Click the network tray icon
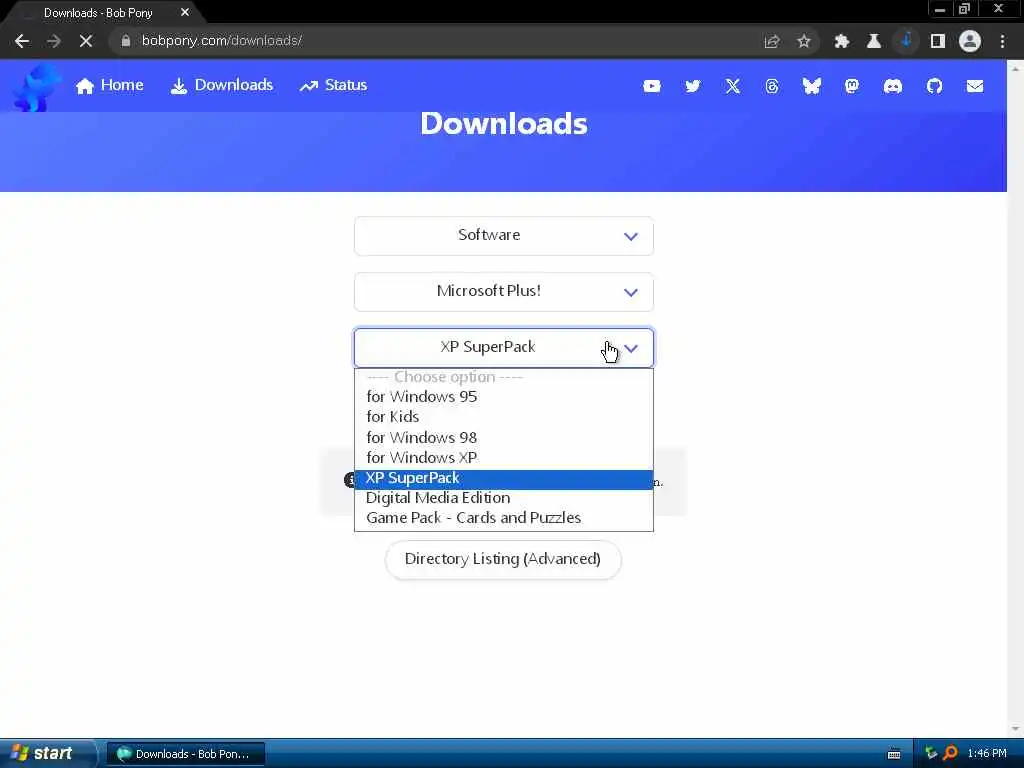Image resolution: width=1024 pixels, height=768 pixels. pyautogui.click(x=931, y=754)
